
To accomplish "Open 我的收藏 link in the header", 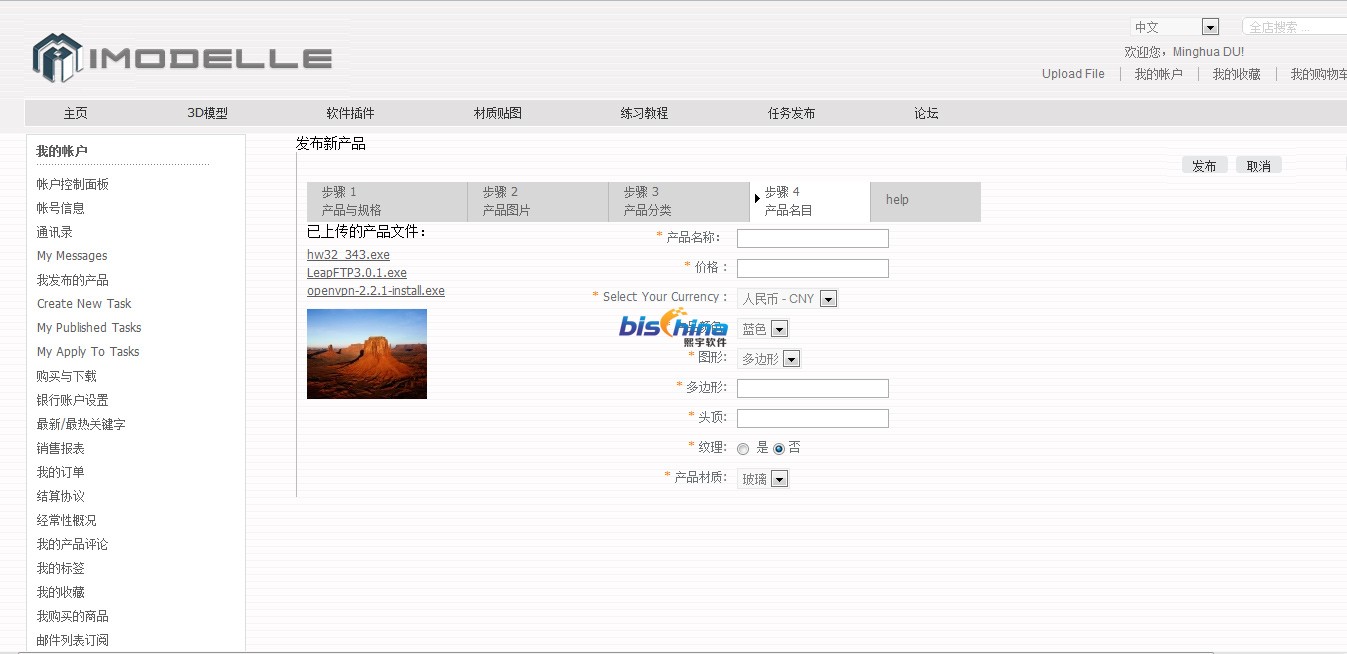I will point(1236,74).
